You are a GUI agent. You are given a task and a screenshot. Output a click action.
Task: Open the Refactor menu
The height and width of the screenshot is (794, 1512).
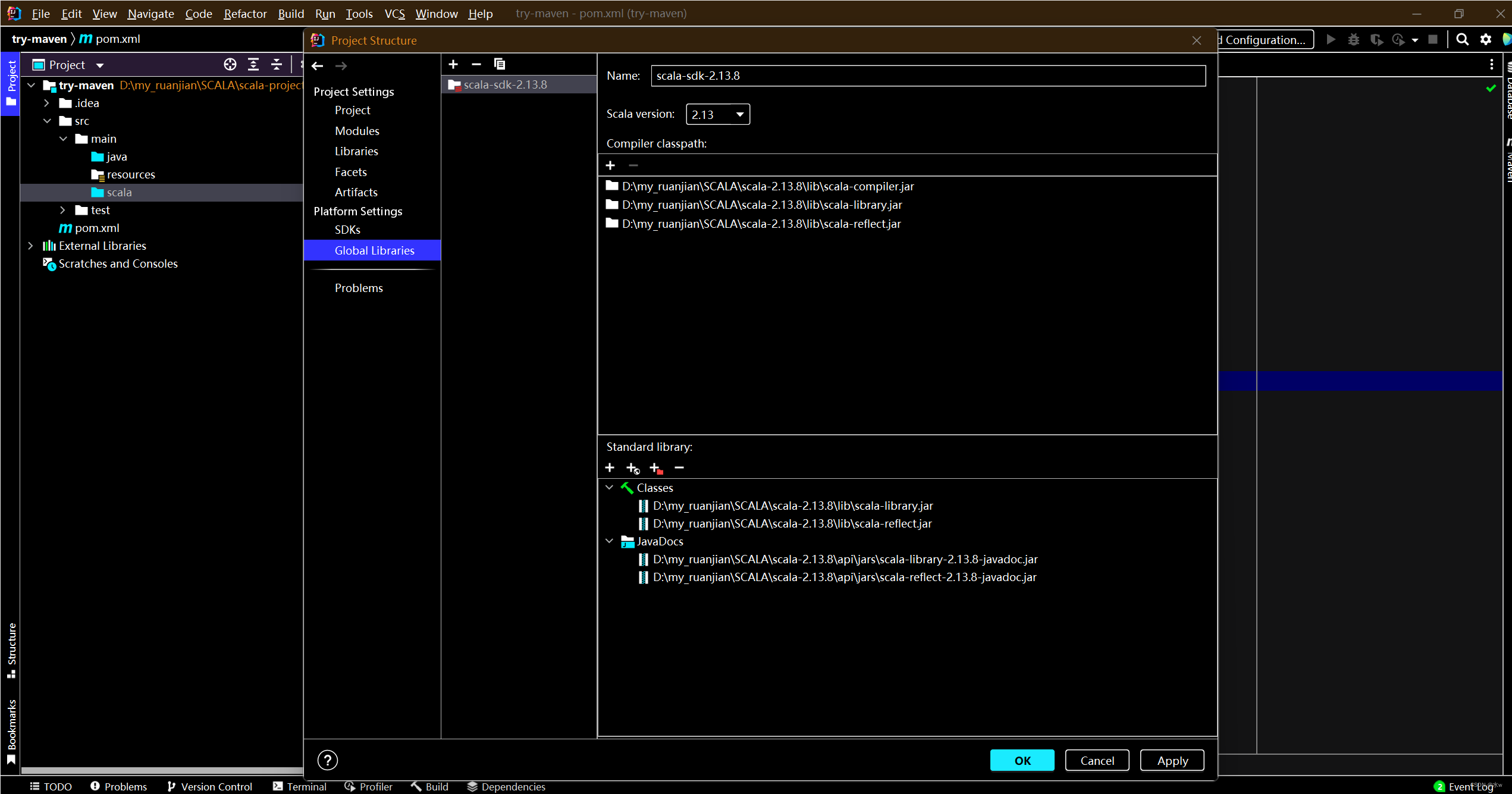(x=244, y=13)
